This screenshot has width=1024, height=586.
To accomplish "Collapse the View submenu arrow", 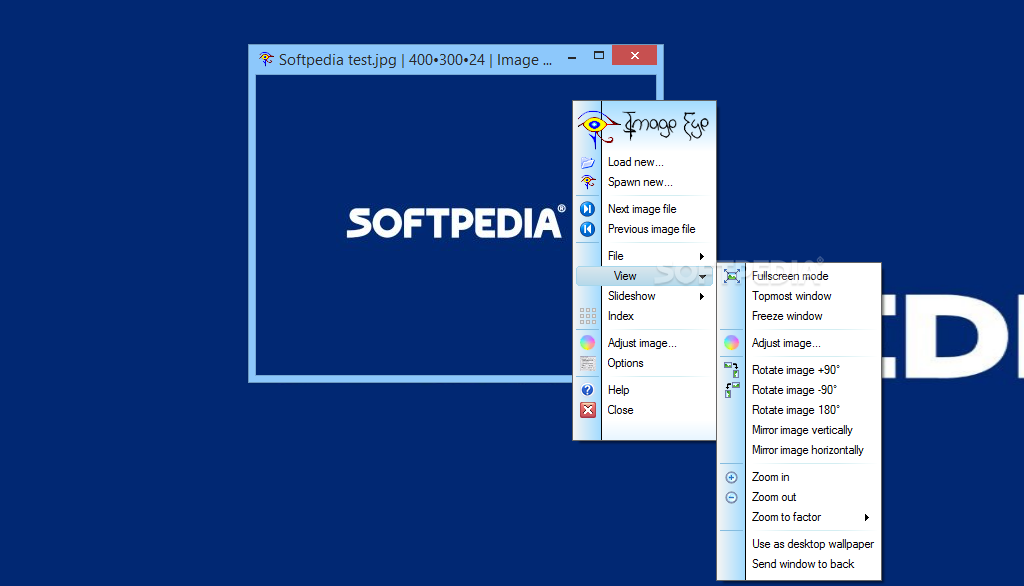I will click(703, 277).
